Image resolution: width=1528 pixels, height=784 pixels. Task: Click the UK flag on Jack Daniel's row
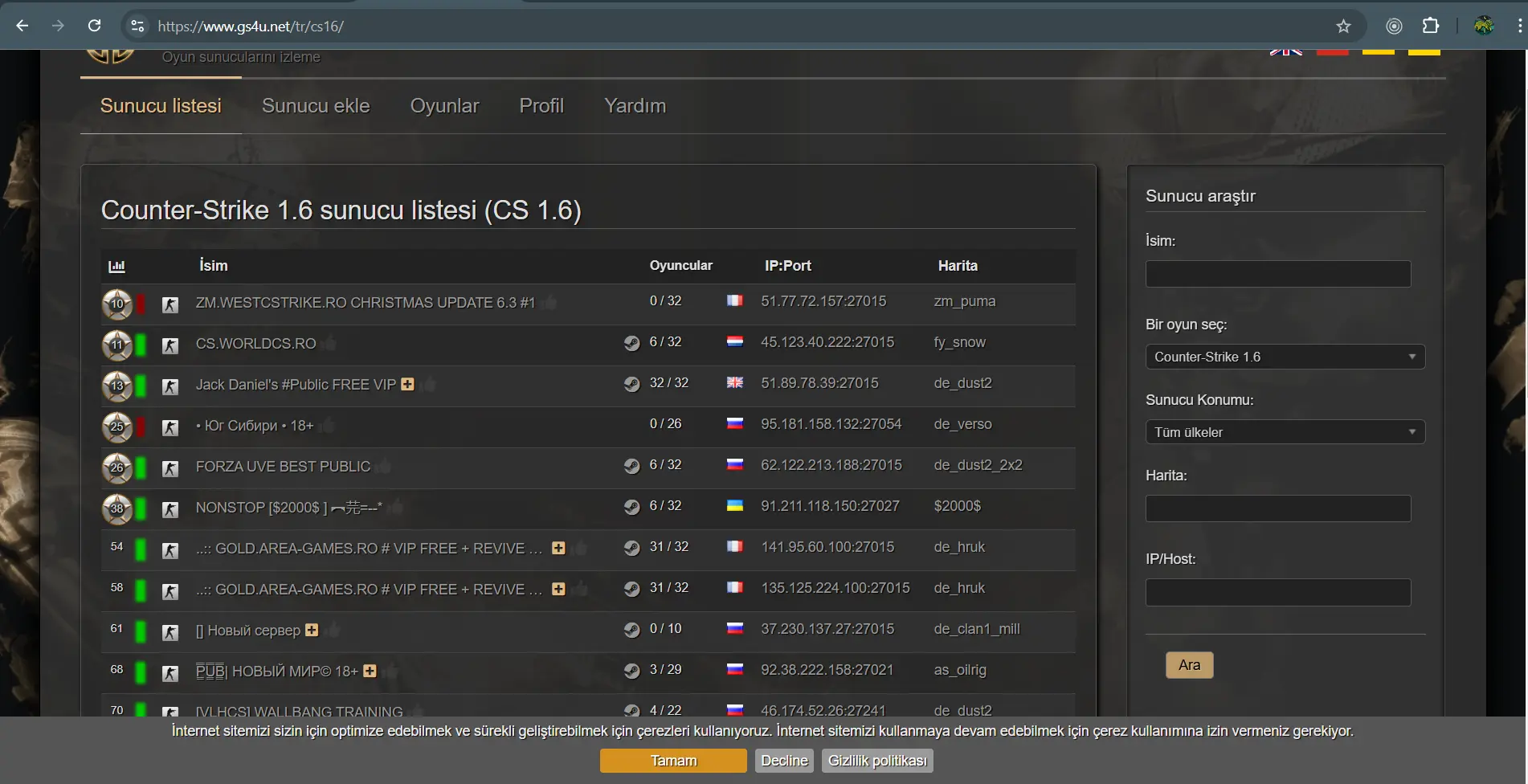click(x=735, y=382)
